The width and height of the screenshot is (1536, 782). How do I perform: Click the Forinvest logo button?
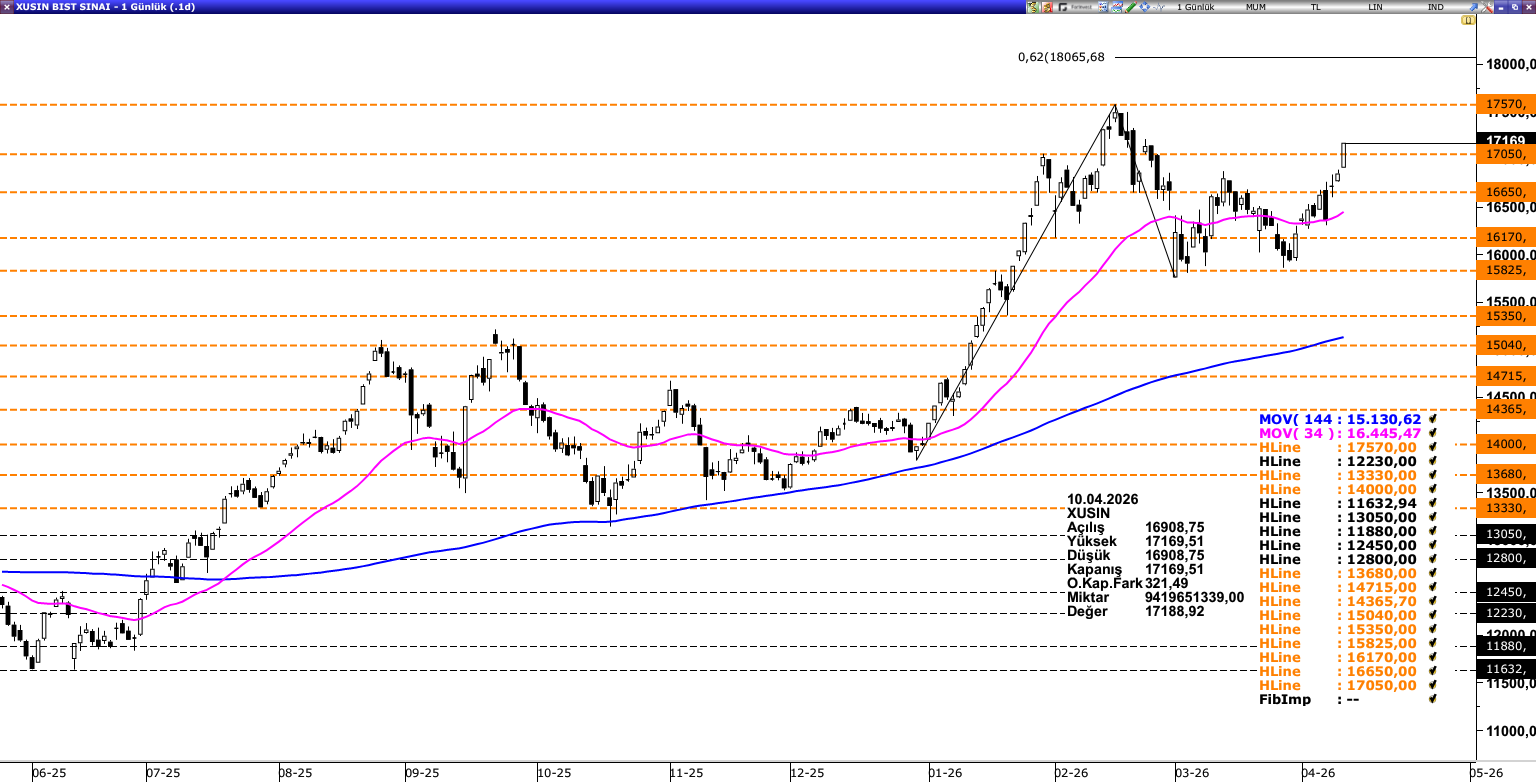click(1075, 7)
